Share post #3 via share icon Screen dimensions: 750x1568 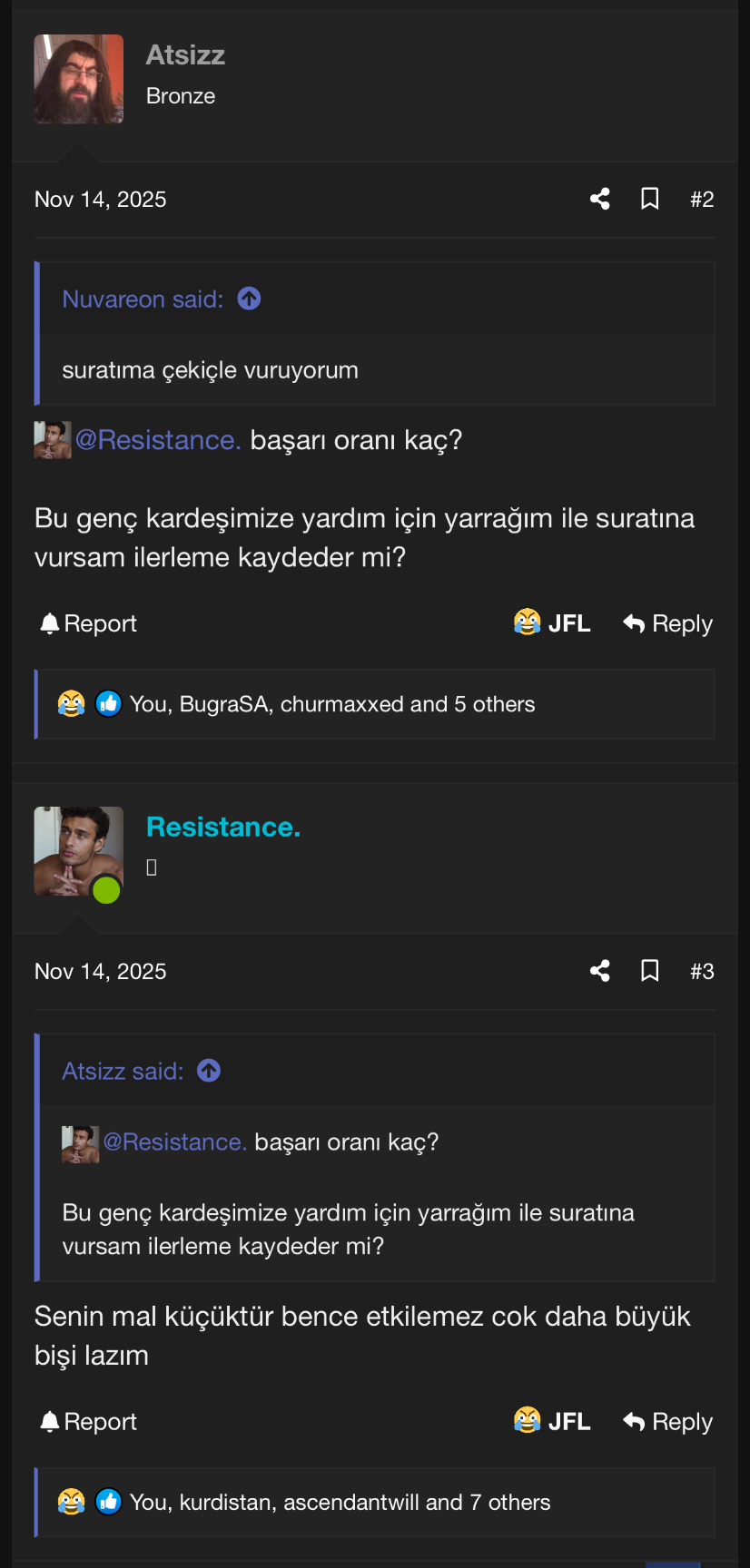point(599,971)
